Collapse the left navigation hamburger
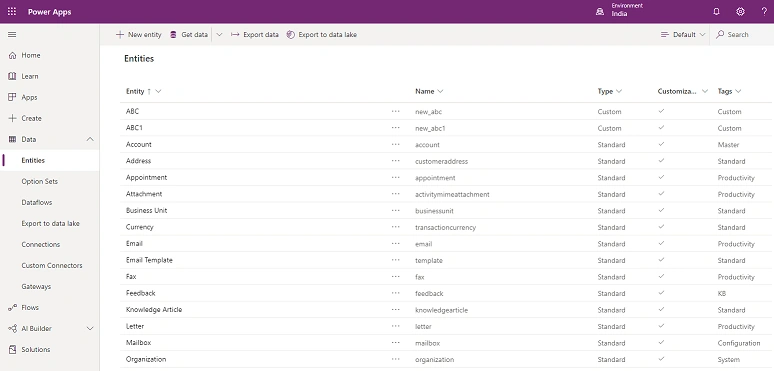 (x=12, y=35)
